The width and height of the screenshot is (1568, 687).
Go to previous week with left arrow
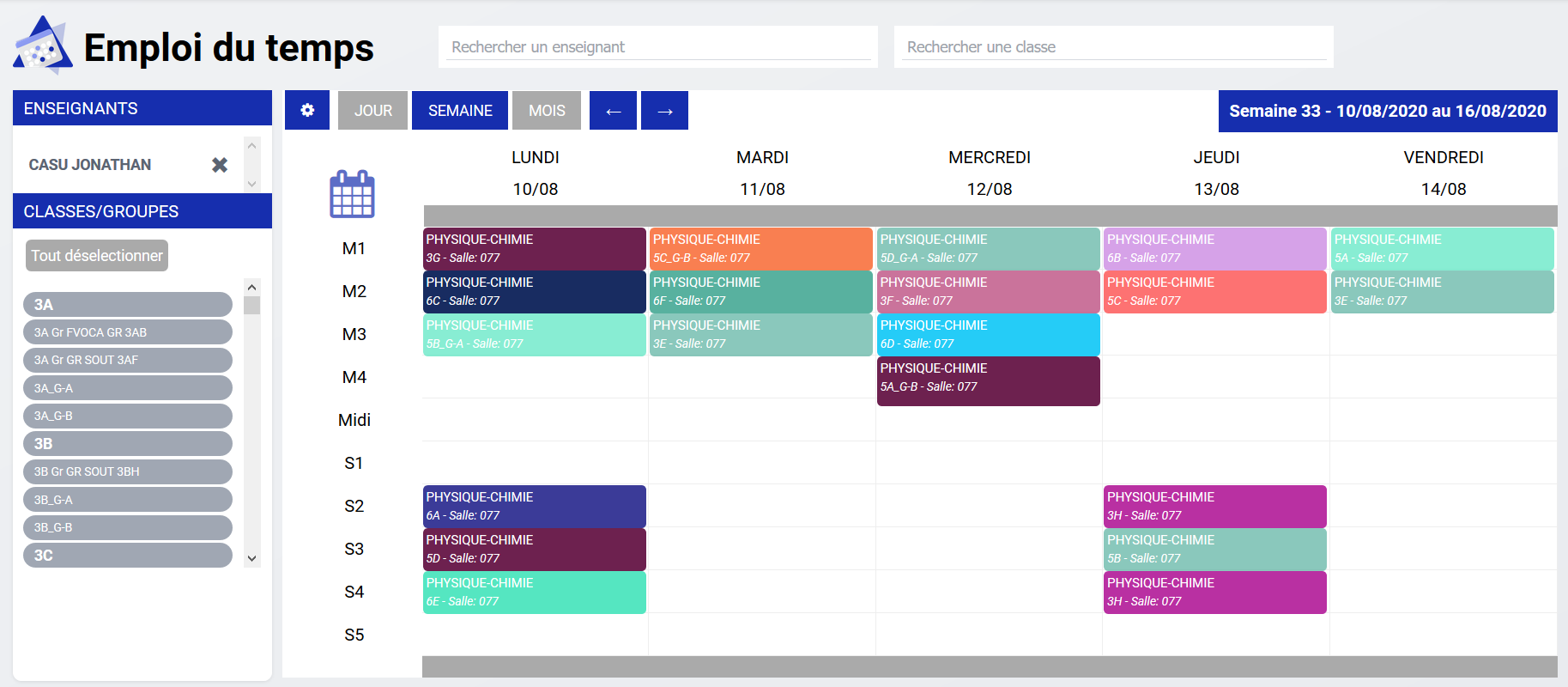pyautogui.click(x=613, y=111)
